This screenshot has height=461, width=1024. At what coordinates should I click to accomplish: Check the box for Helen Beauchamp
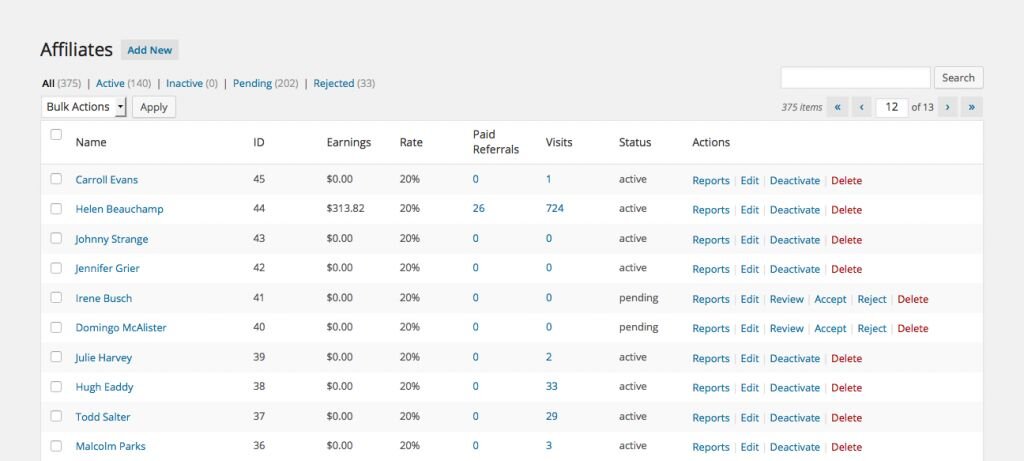(56, 209)
